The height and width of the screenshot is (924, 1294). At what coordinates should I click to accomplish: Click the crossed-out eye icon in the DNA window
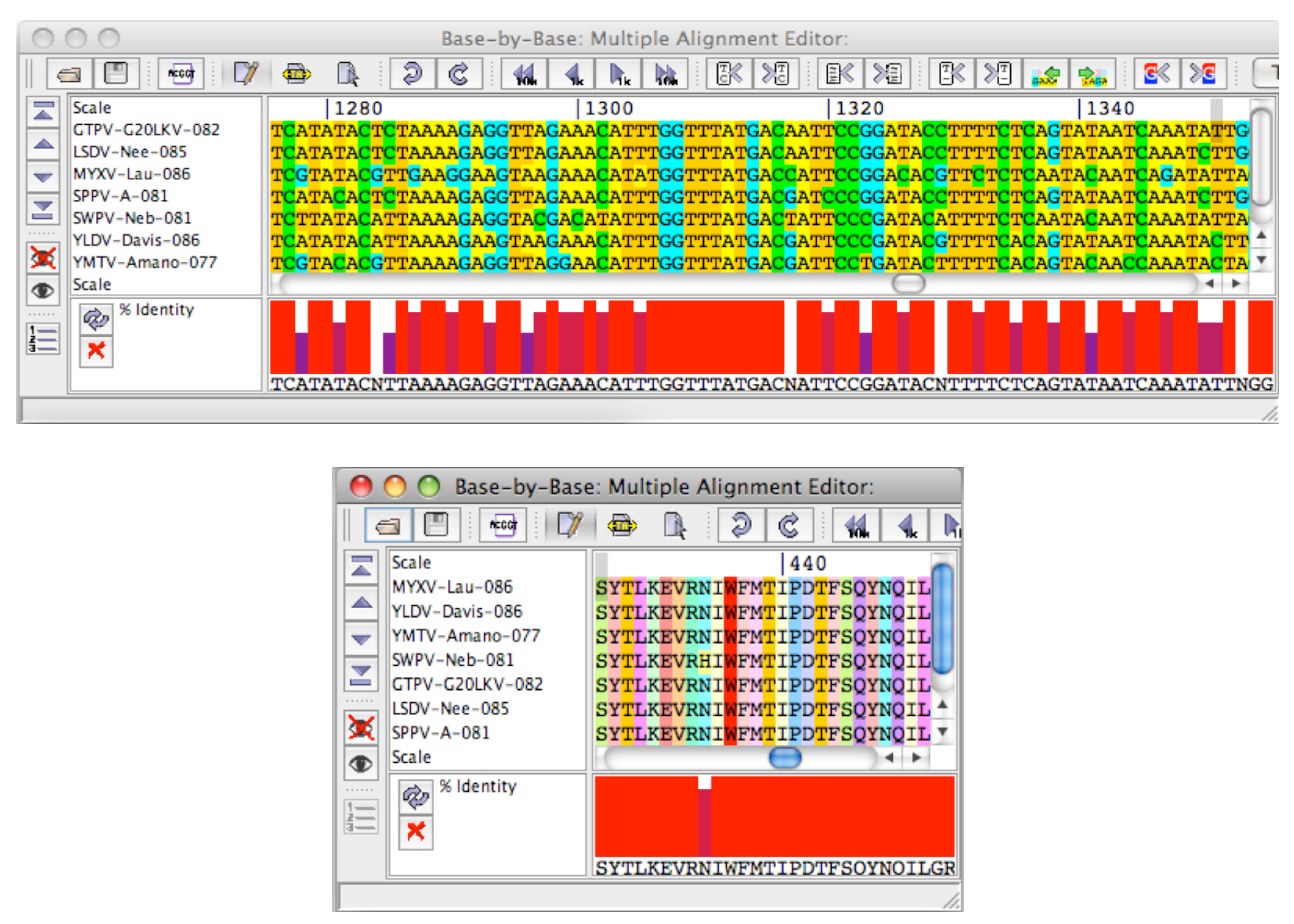click(x=43, y=258)
